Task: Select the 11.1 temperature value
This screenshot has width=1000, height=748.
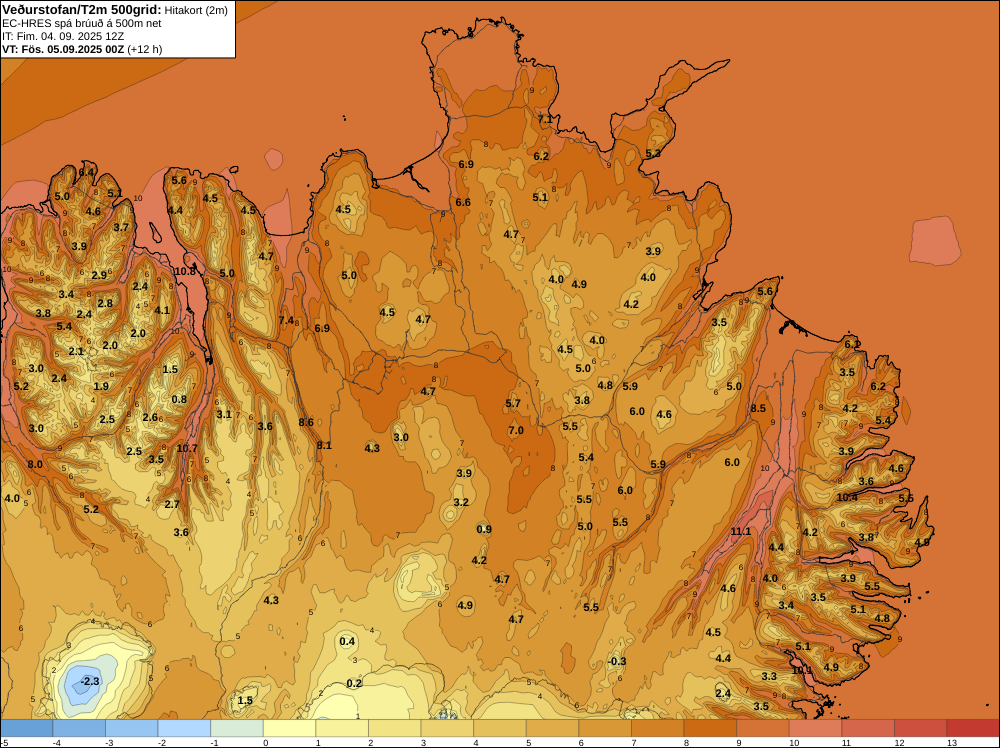Action: pos(740,531)
